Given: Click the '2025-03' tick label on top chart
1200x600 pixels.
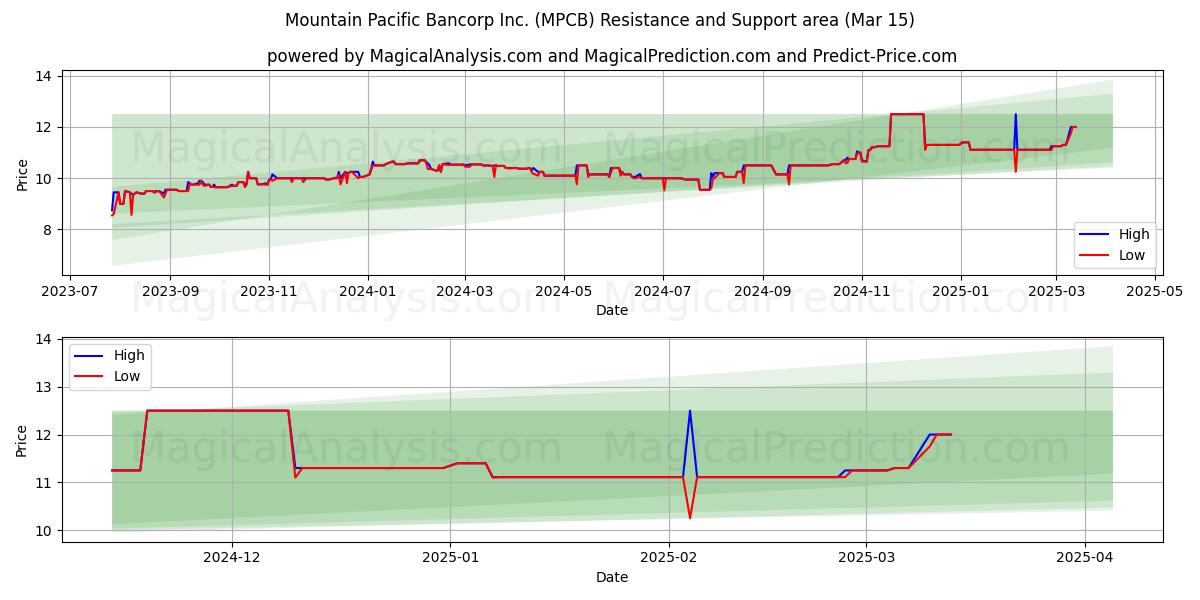Looking at the screenshot, I should (x=1056, y=290).
